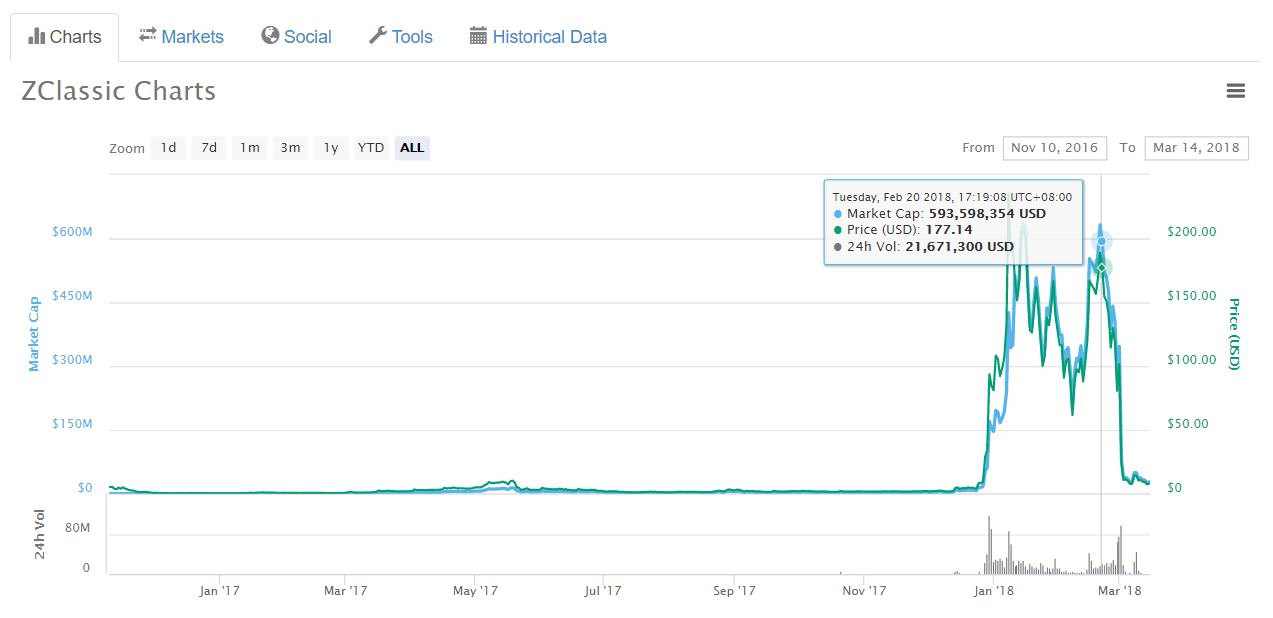The width and height of the screenshot is (1273, 618).
Task: Click the 80M volume axis label
Action: (x=78, y=528)
